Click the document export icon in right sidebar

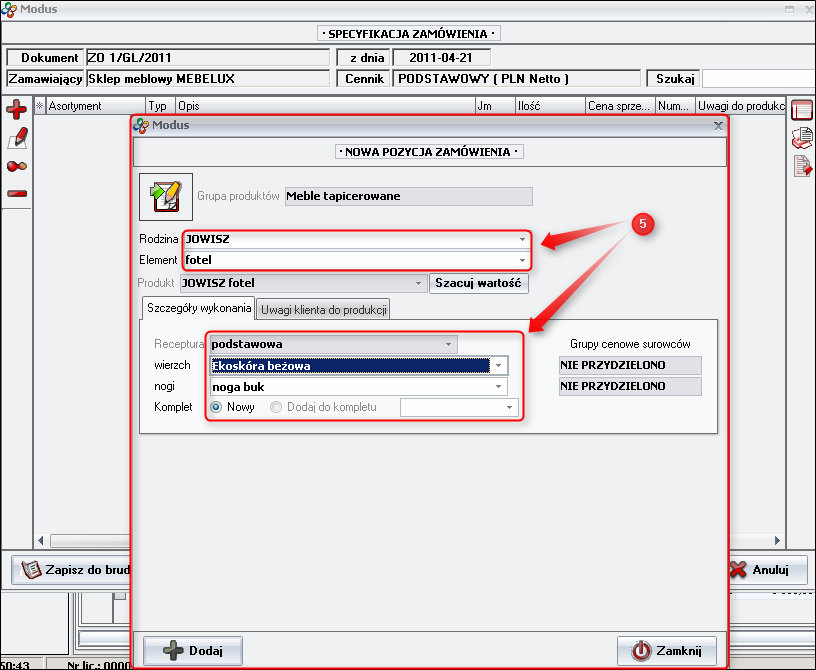tap(801, 166)
